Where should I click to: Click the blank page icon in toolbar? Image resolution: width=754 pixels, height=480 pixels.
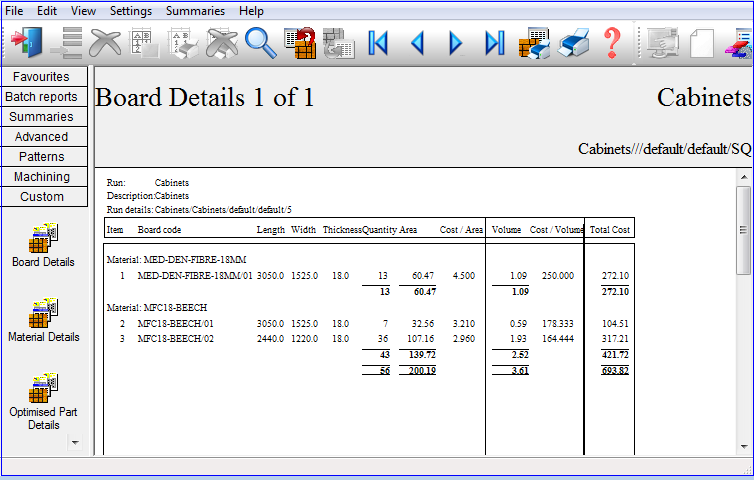click(702, 43)
